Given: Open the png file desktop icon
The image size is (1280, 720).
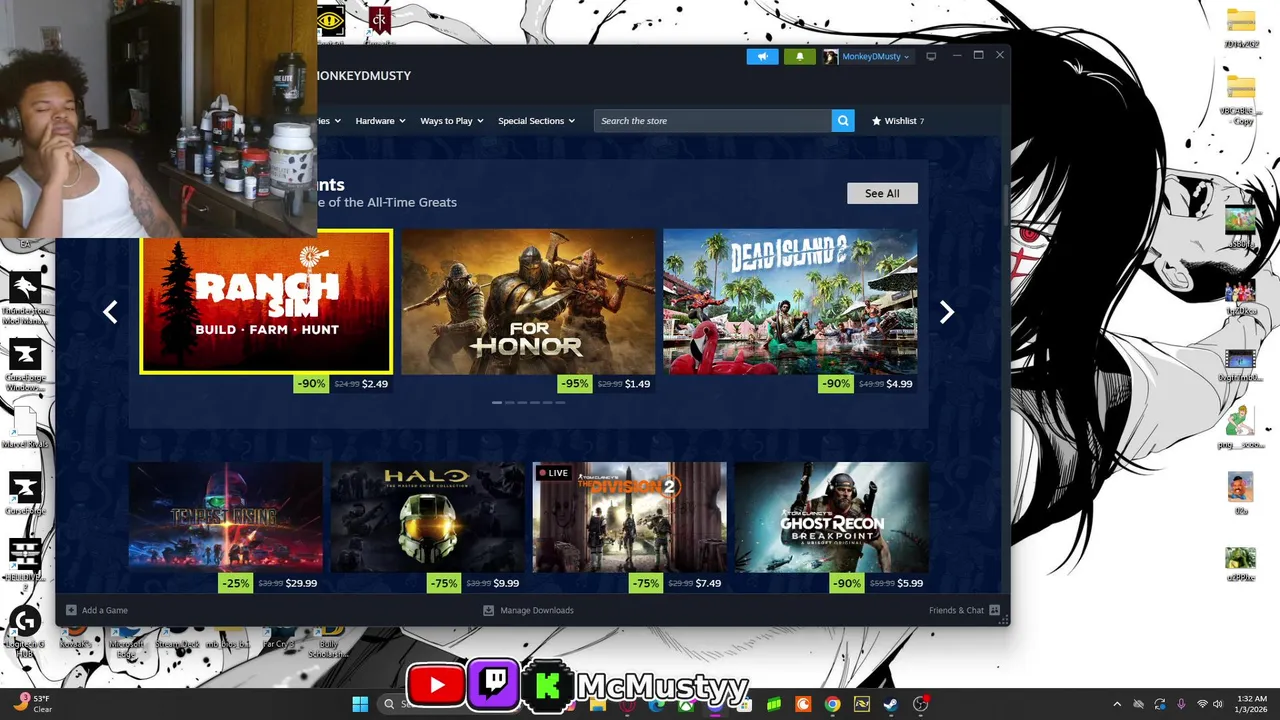Looking at the screenshot, I should 1241,427.
